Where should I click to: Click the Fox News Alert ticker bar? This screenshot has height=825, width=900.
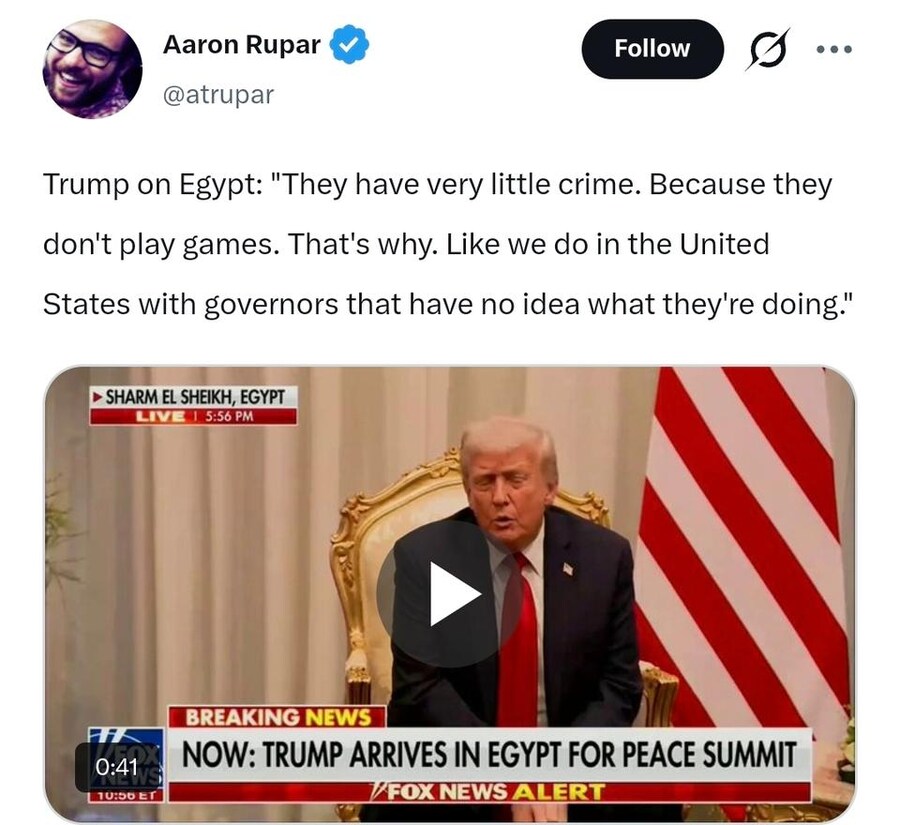point(490,792)
